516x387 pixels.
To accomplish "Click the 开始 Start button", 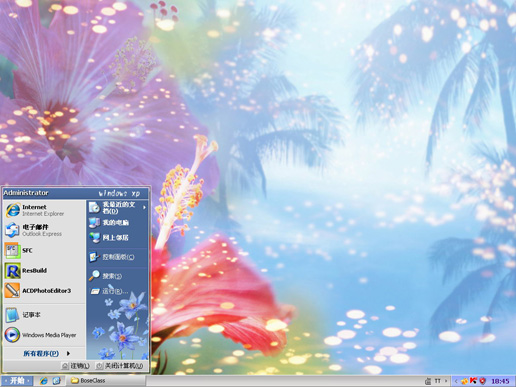I will tap(17, 381).
